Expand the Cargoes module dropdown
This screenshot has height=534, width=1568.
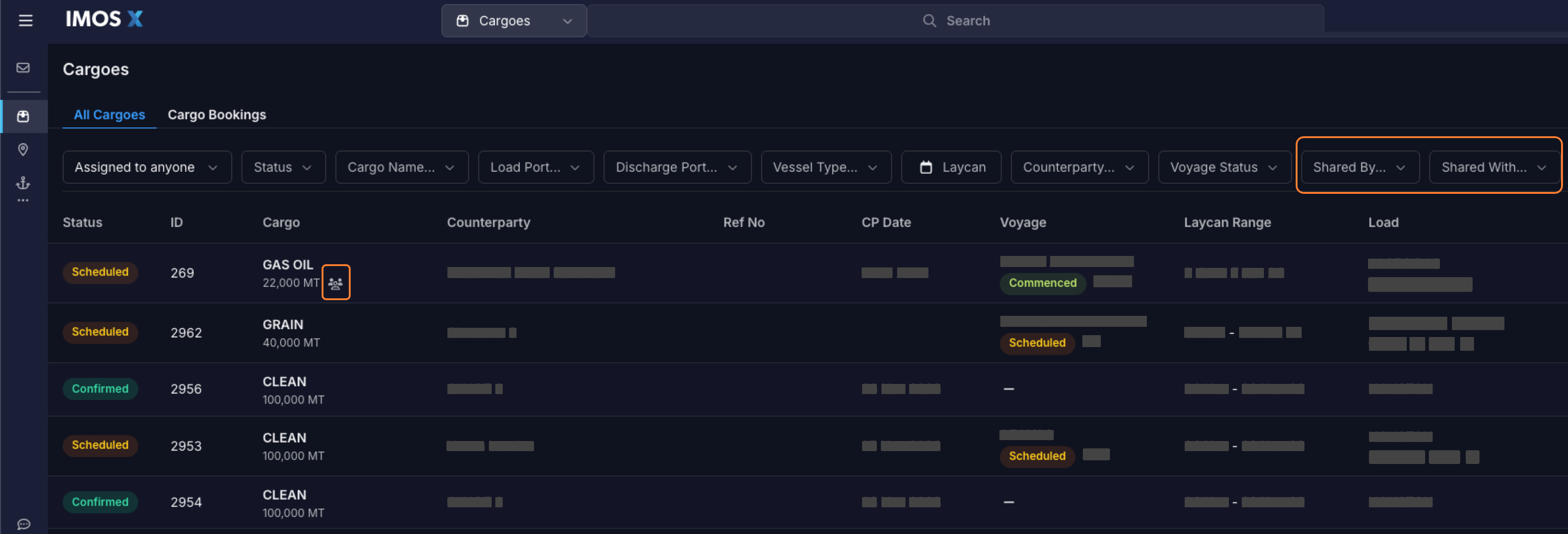514,21
